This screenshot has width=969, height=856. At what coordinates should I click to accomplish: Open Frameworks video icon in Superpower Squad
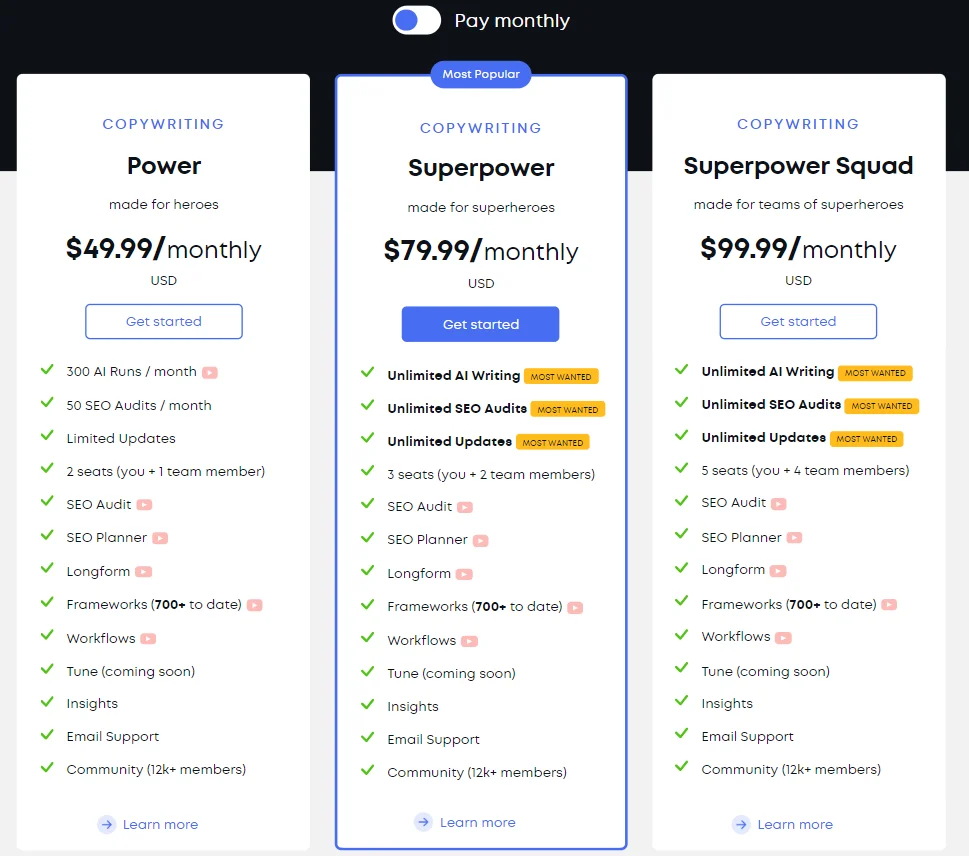[x=889, y=604]
